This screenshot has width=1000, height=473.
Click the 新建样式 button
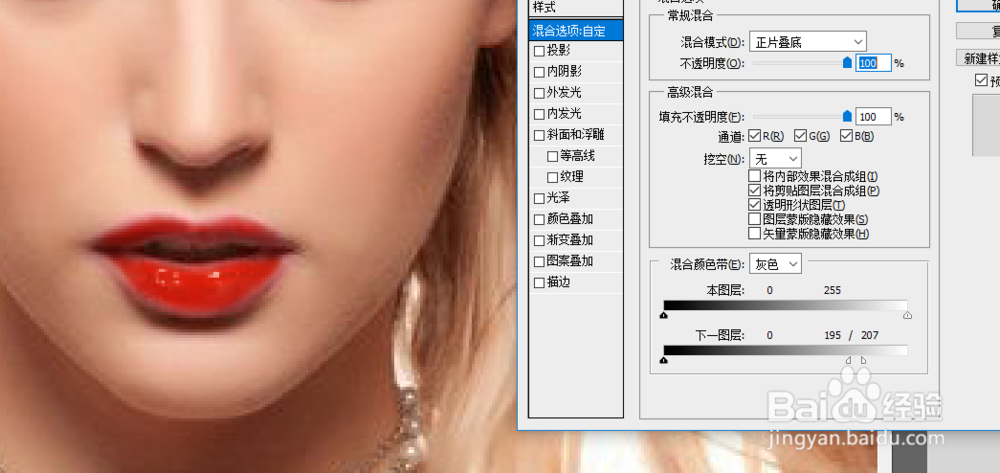point(978,58)
